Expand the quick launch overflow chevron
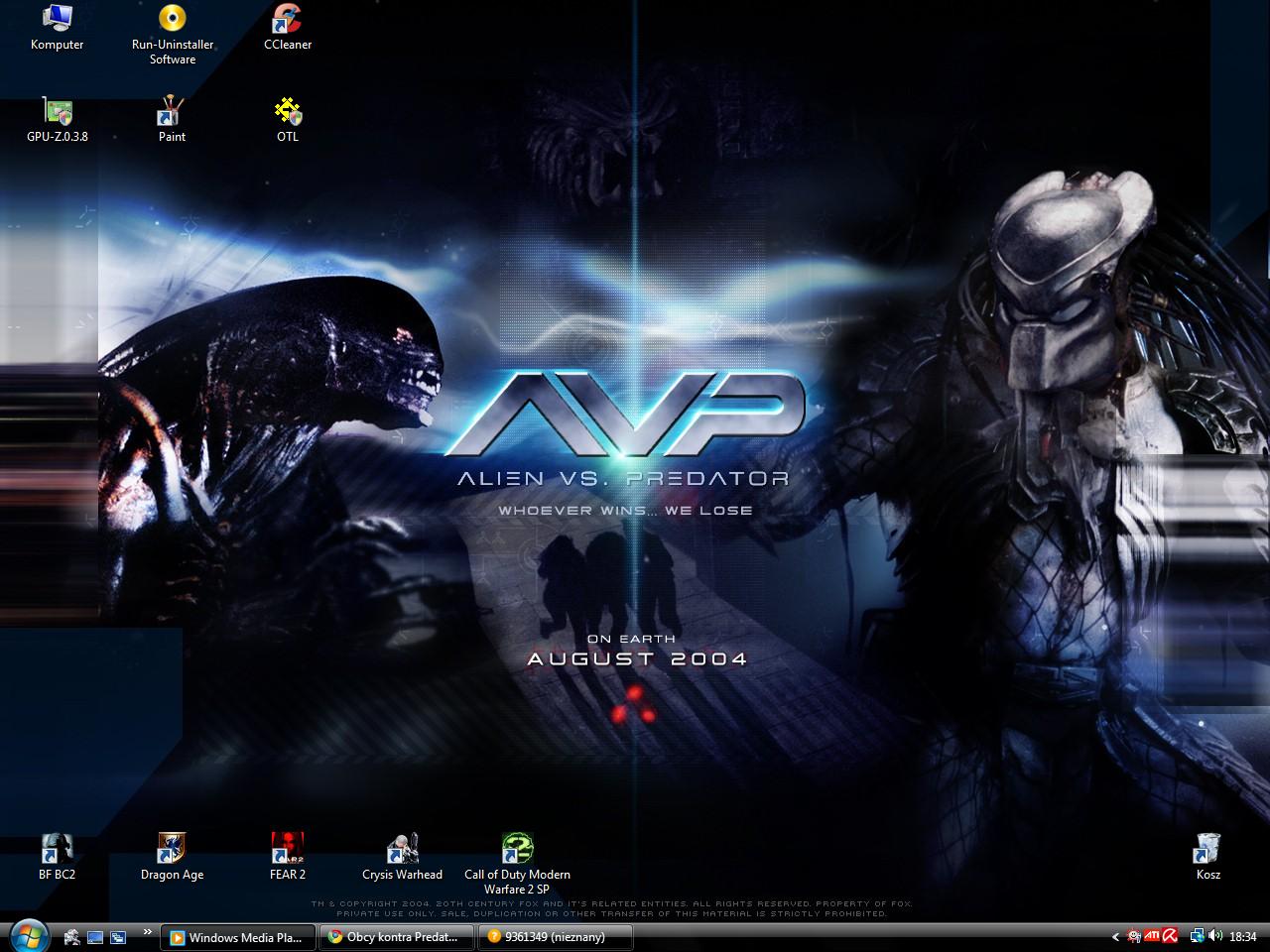This screenshot has width=1270, height=952. 148,932
